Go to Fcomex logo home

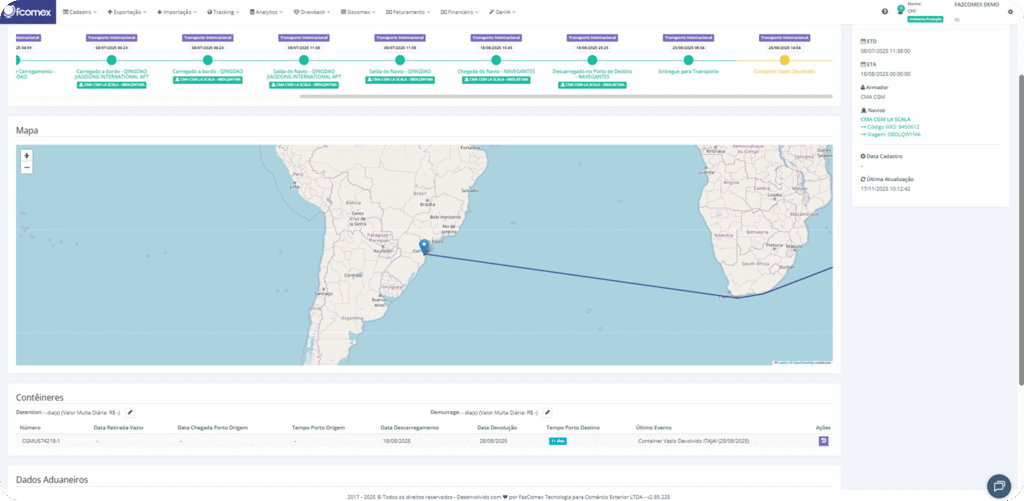[28, 12]
